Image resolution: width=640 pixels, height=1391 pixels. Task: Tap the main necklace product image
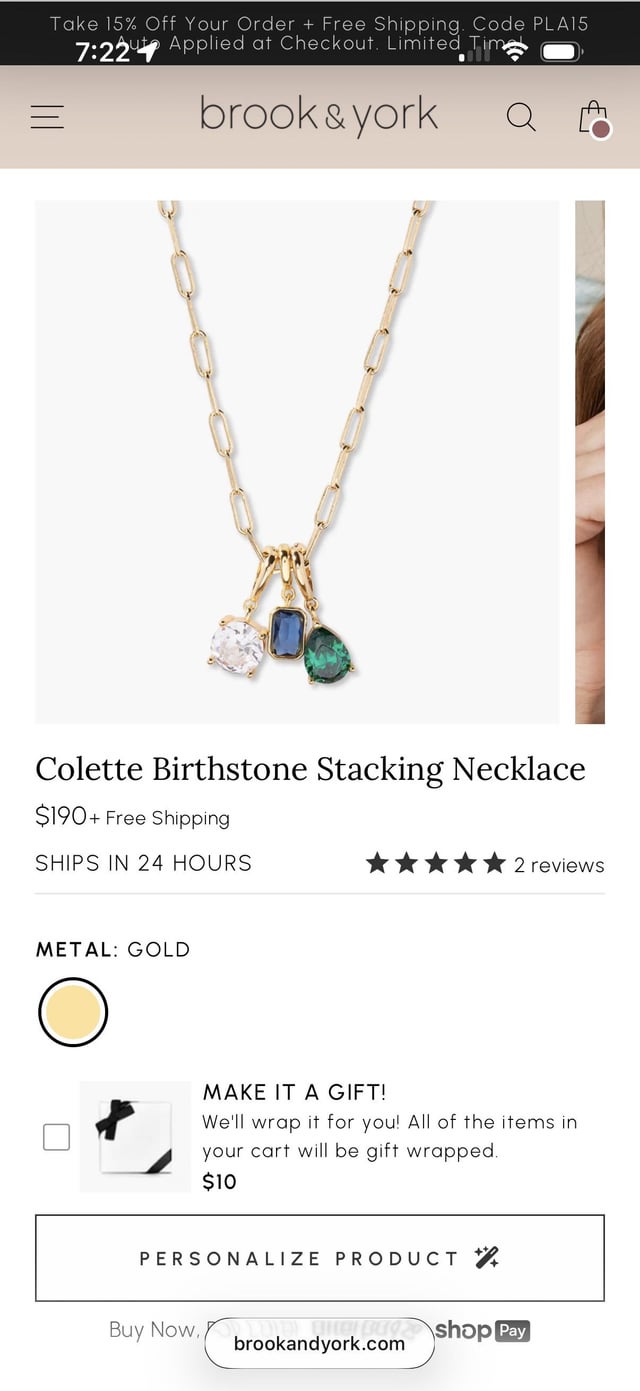(297, 461)
